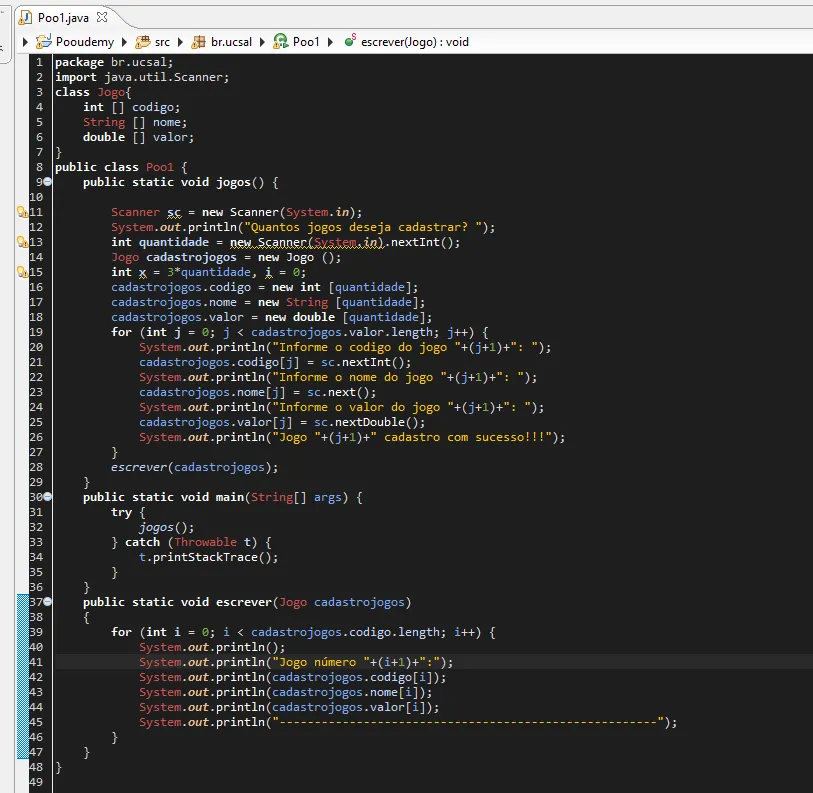
Task: Click the warning marker on line 11
Action: [x=21, y=212]
